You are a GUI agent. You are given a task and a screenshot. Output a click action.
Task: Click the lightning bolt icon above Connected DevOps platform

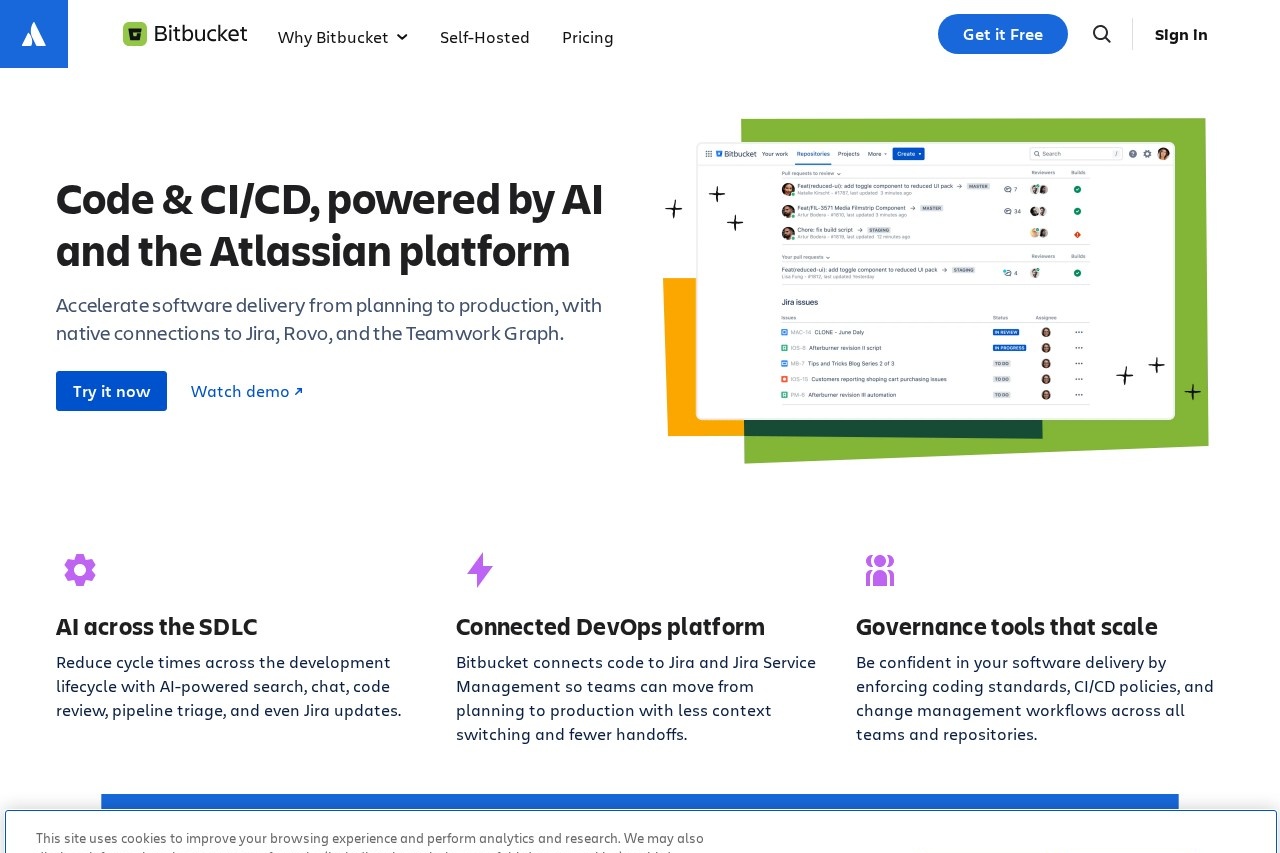480,570
